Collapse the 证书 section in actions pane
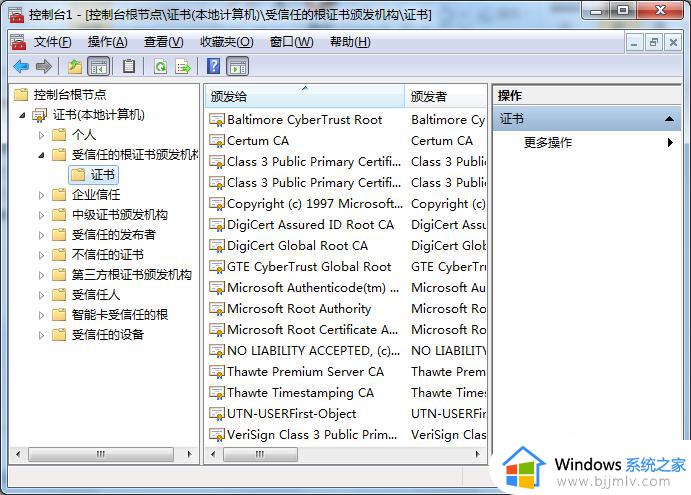The width and height of the screenshot is (691, 495). pyautogui.click(x=669, y=119)
